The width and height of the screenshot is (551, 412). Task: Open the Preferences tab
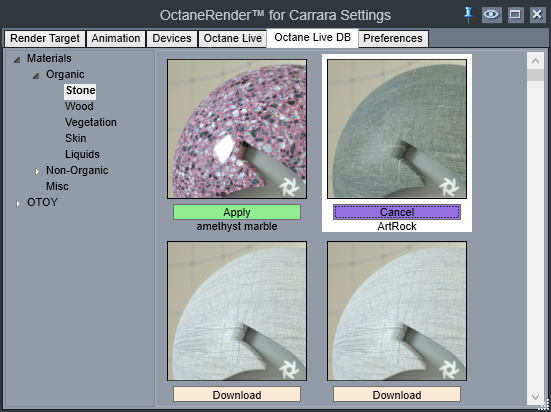pyautogui.click(x=393, y=38)
